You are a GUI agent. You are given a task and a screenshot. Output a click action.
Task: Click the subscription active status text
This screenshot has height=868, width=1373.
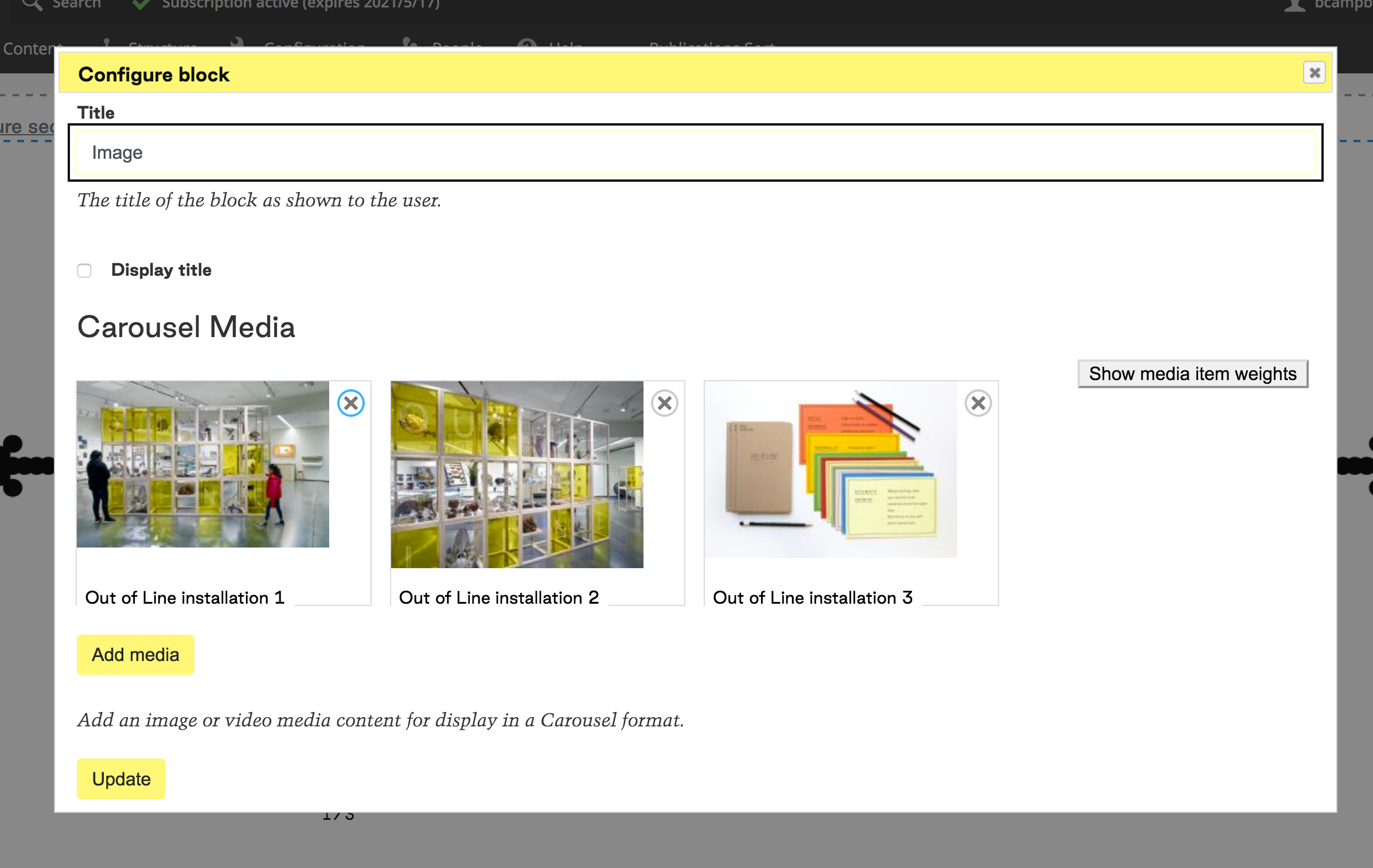pos(301,5)
